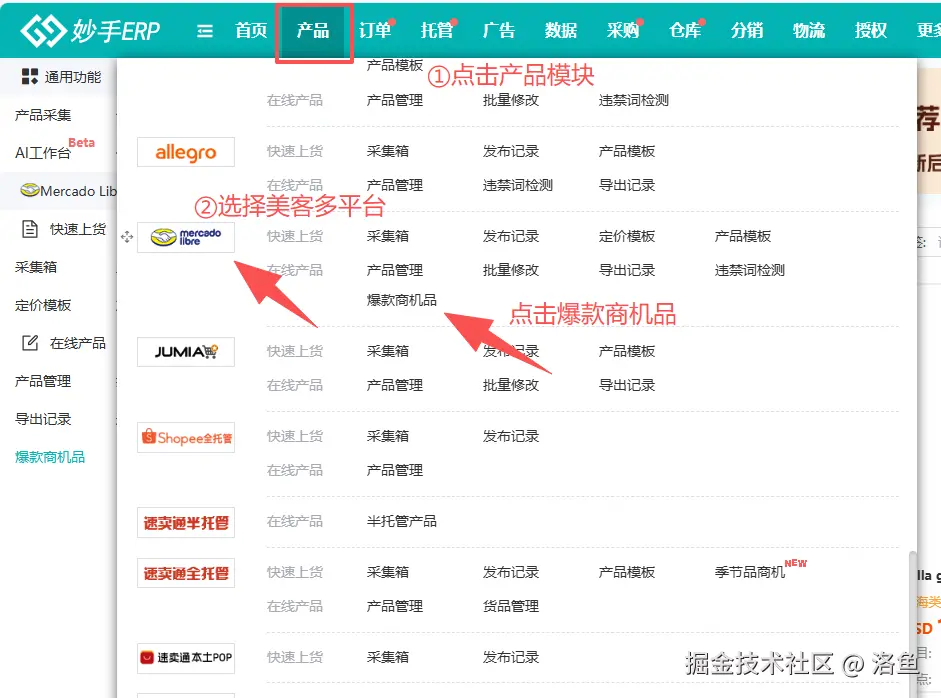Image resolution: width=941 pixels, height=698 pixels.
Task: Select the 速卖通本土POP platform logo
Action: (185, 658)
